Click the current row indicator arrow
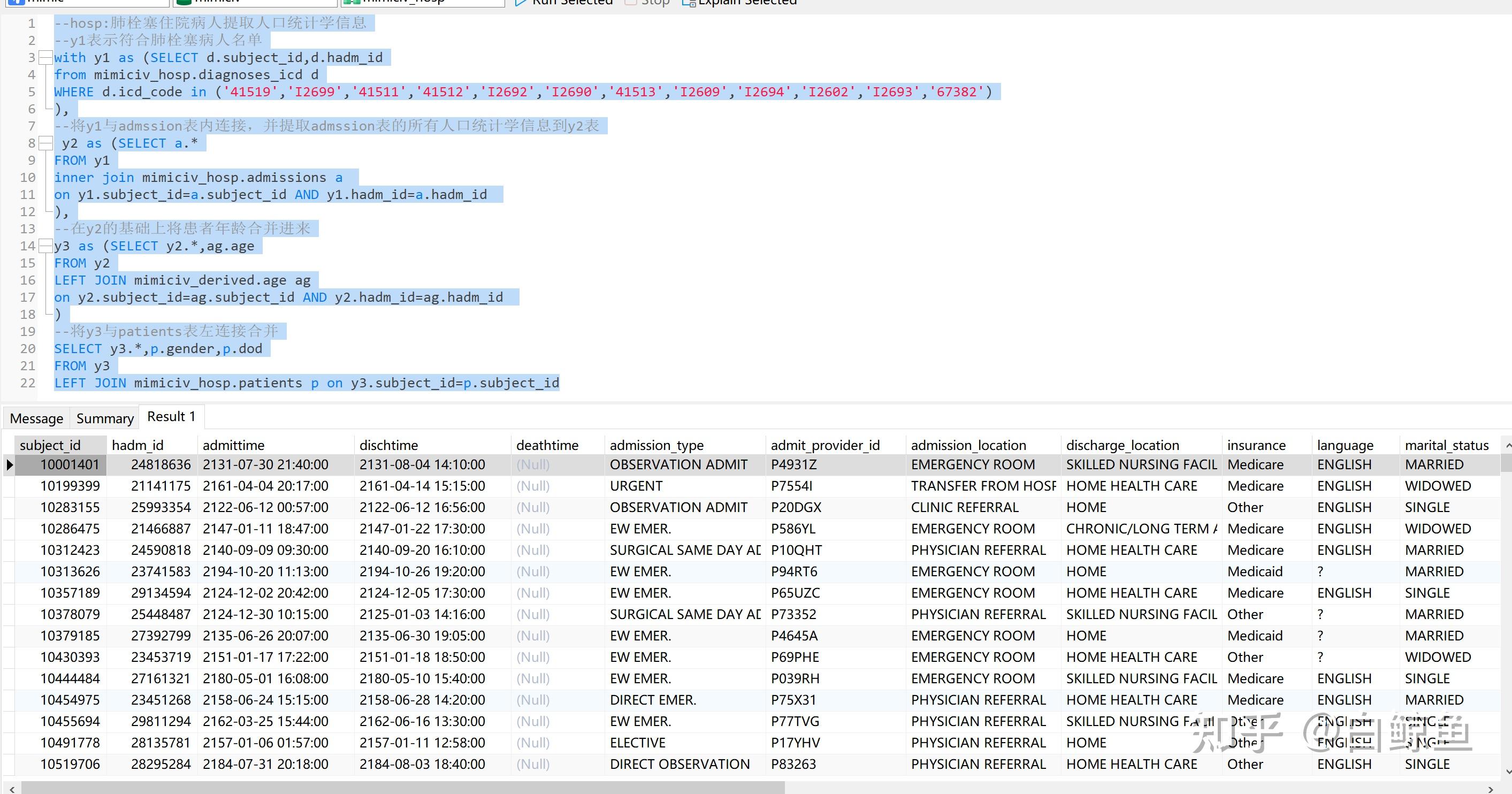The image size is (1512, 794). [10, 465]
